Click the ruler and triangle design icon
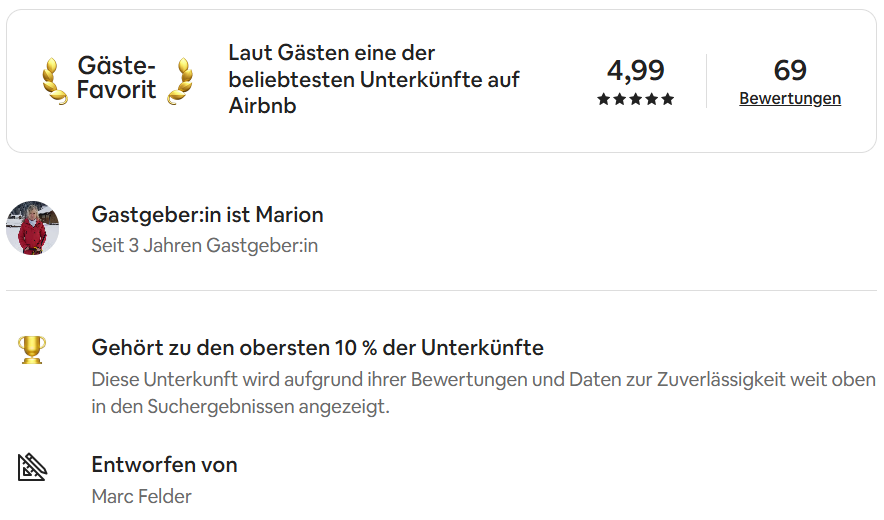The height and width of the screenshot is (520, 884). point(32,466)
